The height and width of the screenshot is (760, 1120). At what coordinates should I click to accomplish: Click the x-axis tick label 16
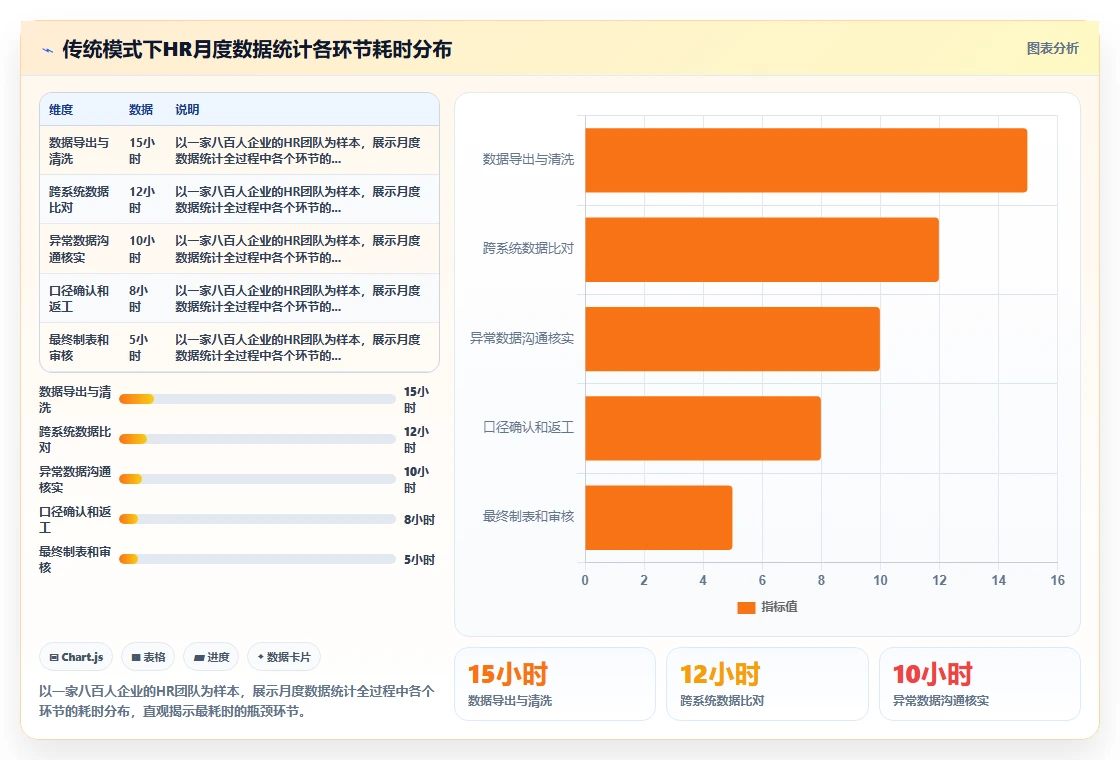click(x=1057, y=581)
